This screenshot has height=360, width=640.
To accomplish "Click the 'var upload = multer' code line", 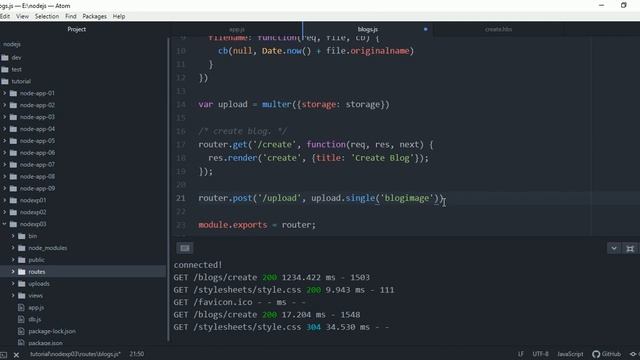I will [294, 104].
